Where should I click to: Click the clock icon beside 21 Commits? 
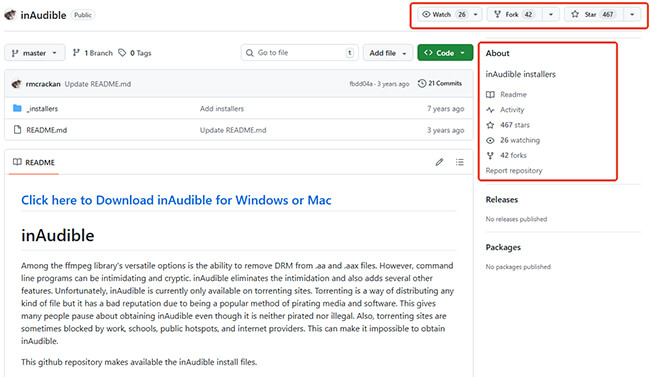tap(422, 83)
